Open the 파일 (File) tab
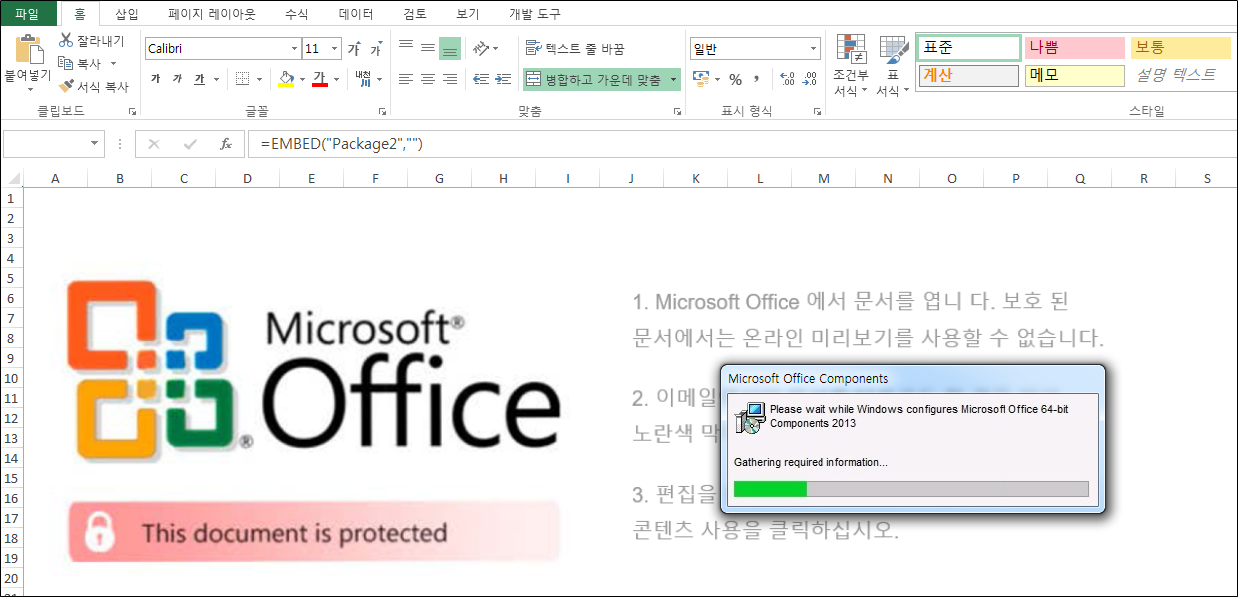The height and width of the screenshot is (597, 1238). pos(28,14)
